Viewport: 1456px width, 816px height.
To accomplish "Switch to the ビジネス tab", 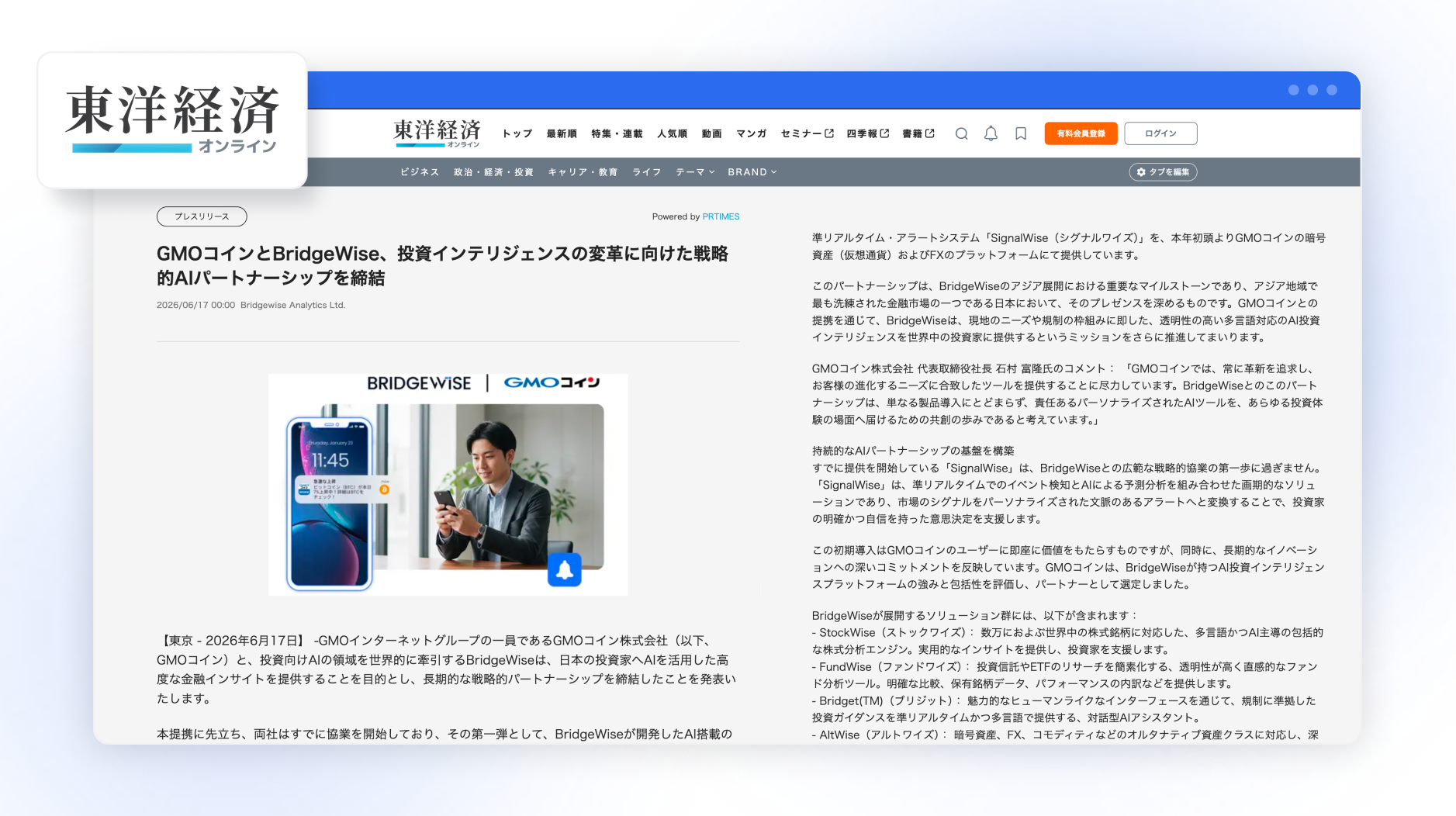I will coord(420,172).
